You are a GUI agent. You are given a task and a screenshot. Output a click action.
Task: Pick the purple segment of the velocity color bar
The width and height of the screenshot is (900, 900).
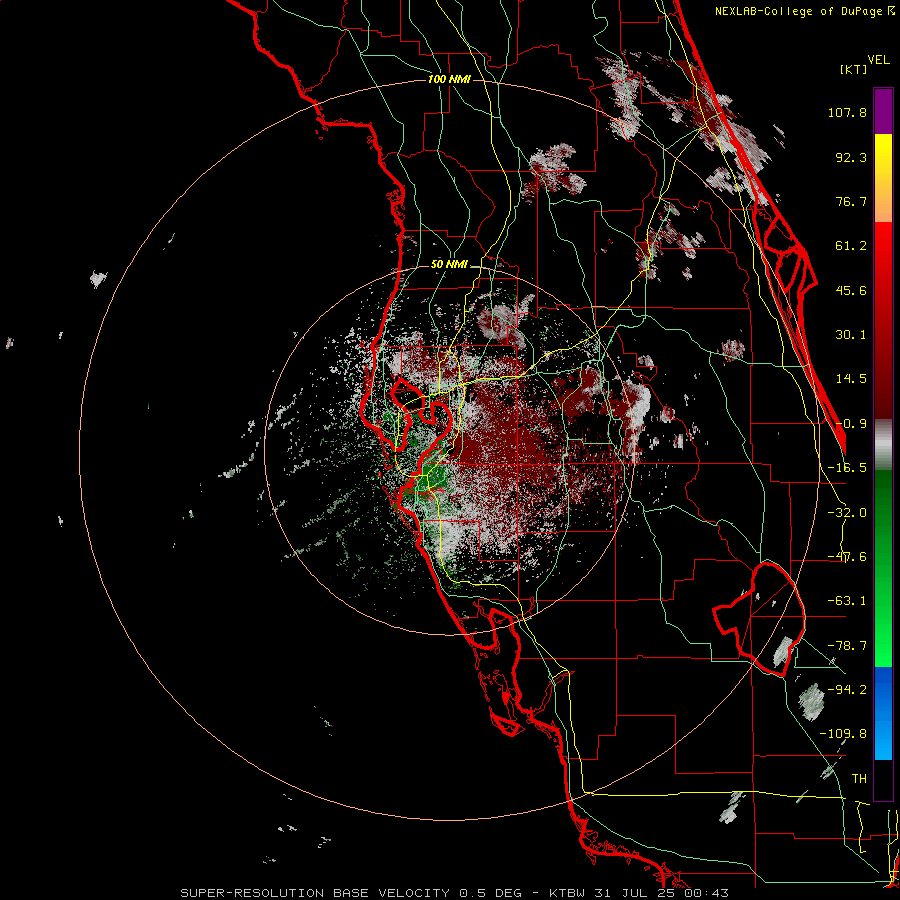(883, 111)
